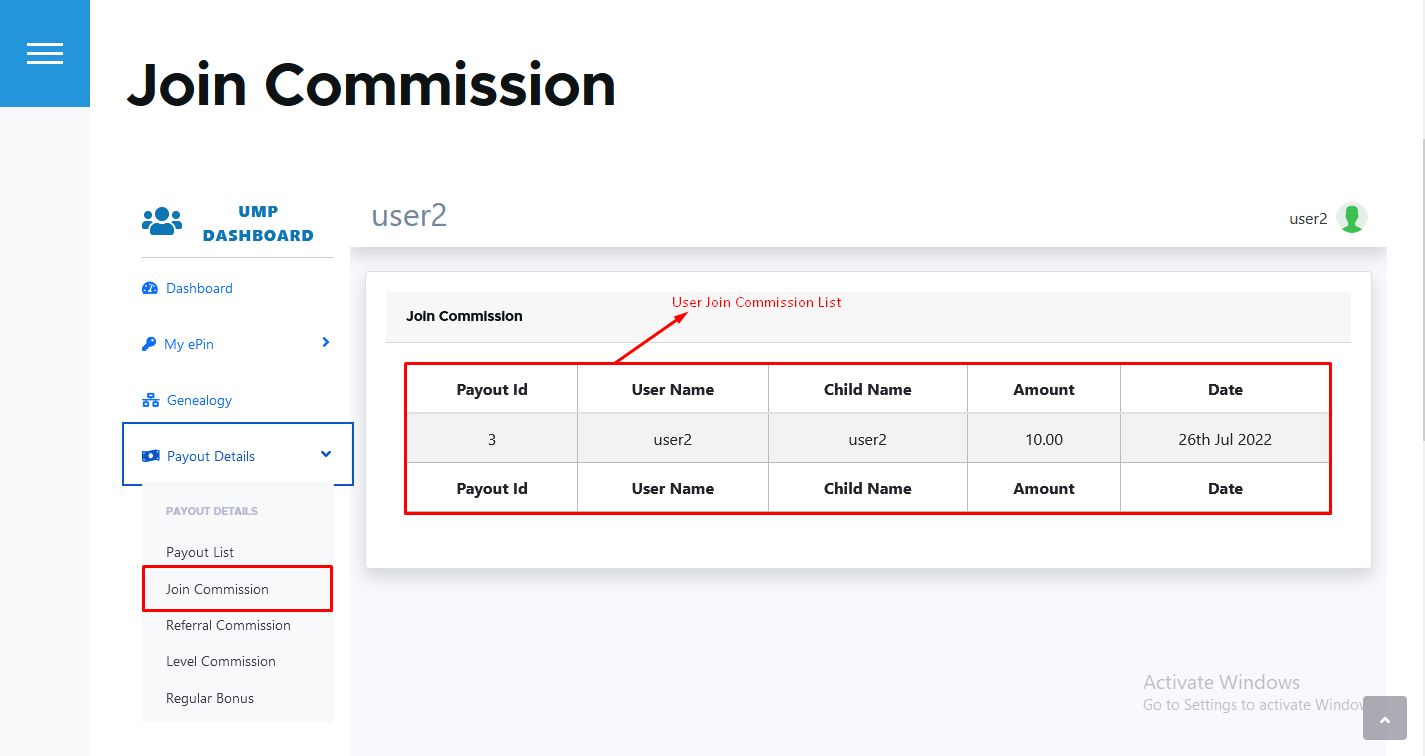Select Join Commission in sidebar
This screenshot has width=1425, height=756.
click(217, 589)
